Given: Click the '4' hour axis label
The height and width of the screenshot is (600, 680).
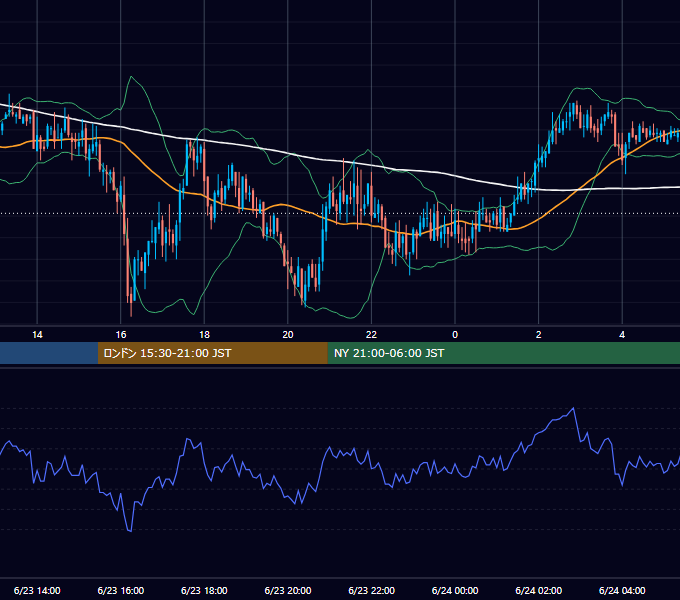Looking at the screenshot, I should pos(622,335).
